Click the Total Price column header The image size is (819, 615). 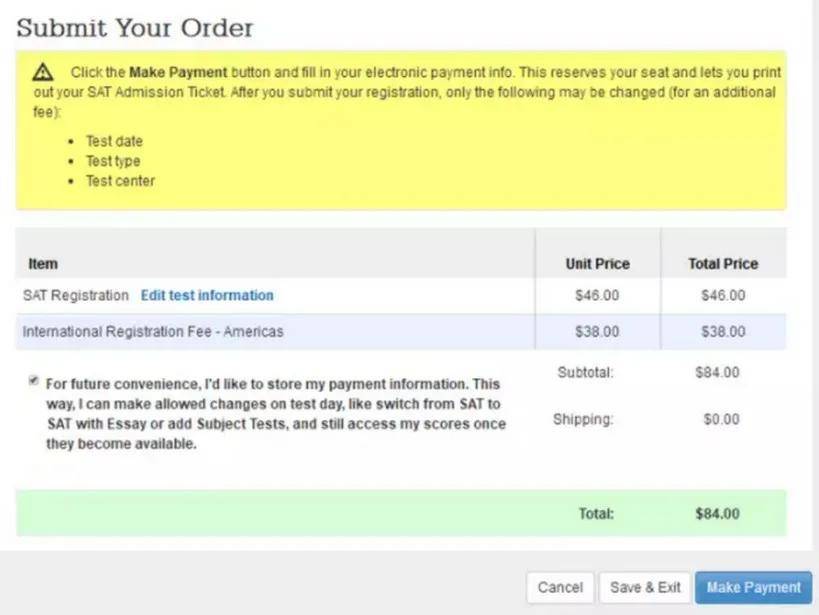tap(723, 264)
